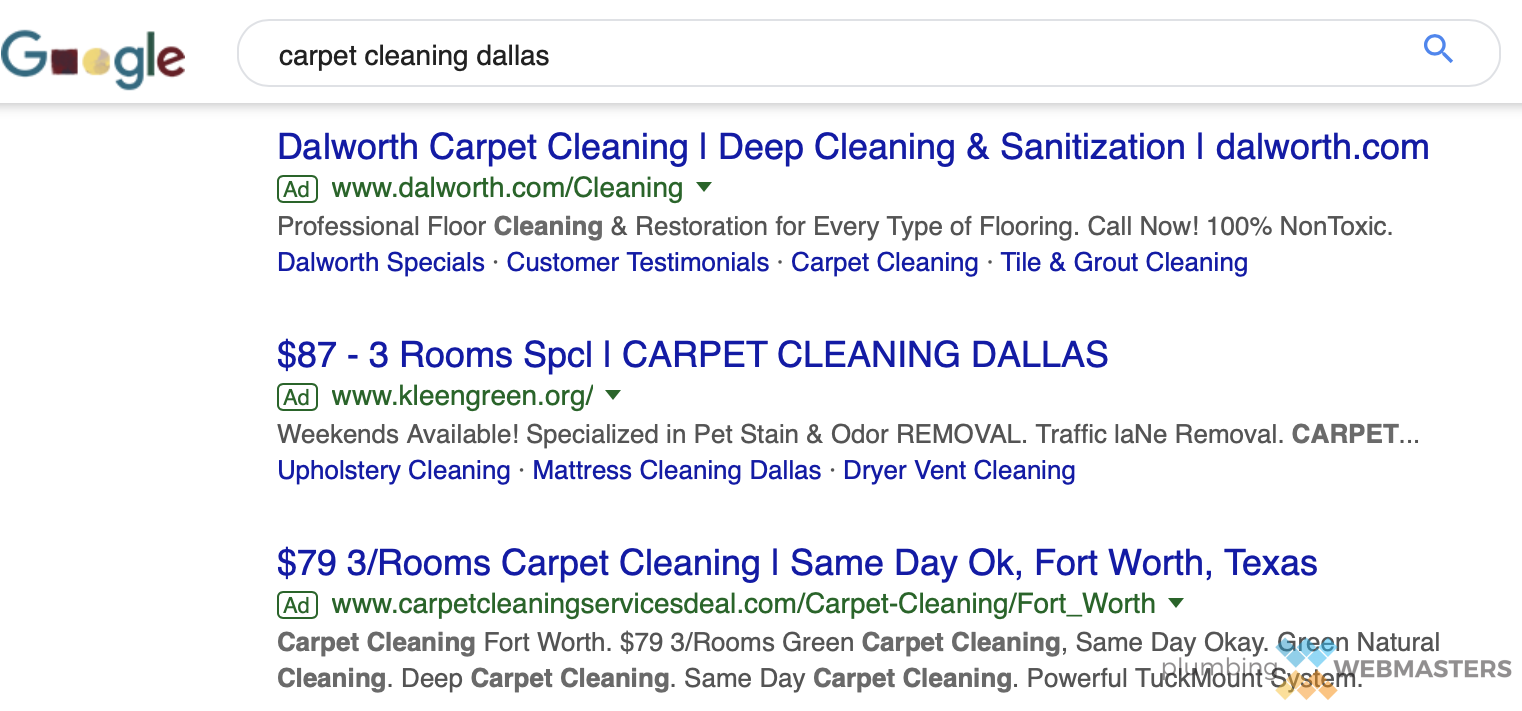Screen dimensions: 1522x711
Task: Expand dropdown arrow next to www.dalworth.com/Cleaning
Action: [x=703, y=187]
